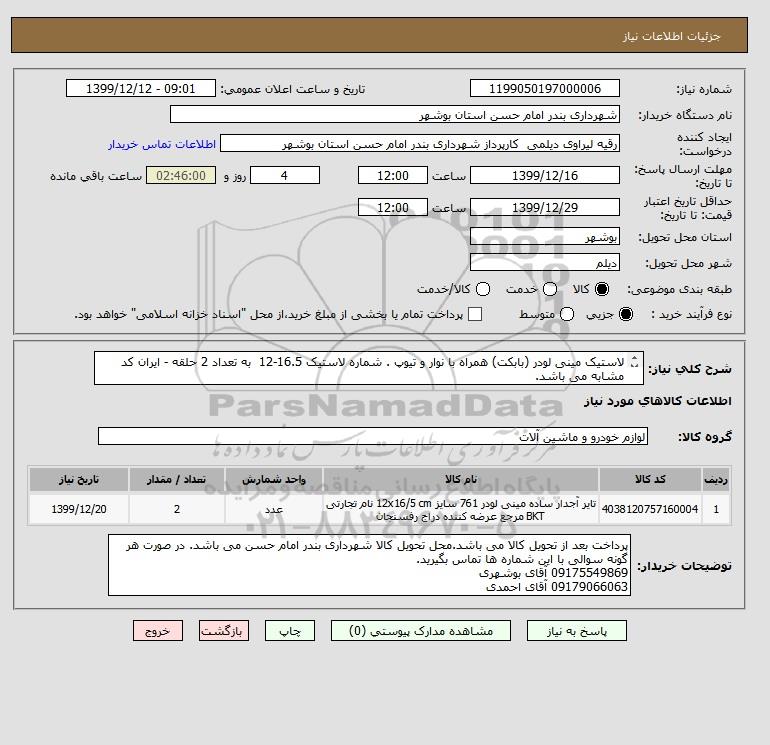Click phone number 09175549869 in notes
Image resolution: width=770 pixels, height=745 pixels.
[x=589, y=573]
